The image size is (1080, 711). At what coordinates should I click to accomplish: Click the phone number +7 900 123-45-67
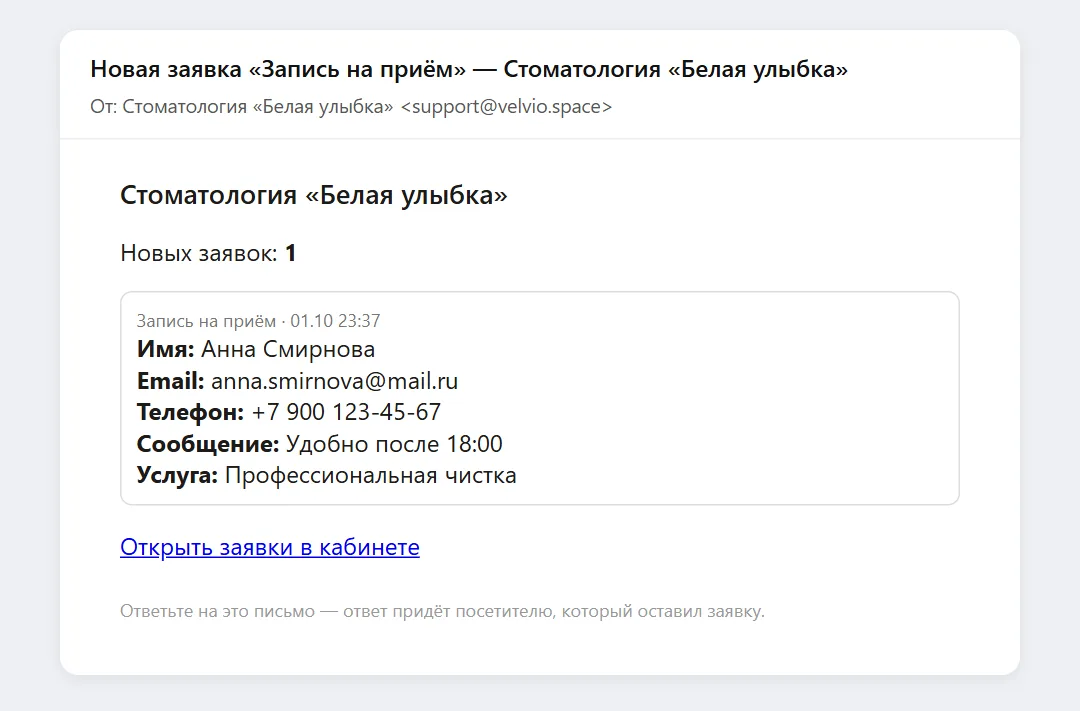(346, 412)
